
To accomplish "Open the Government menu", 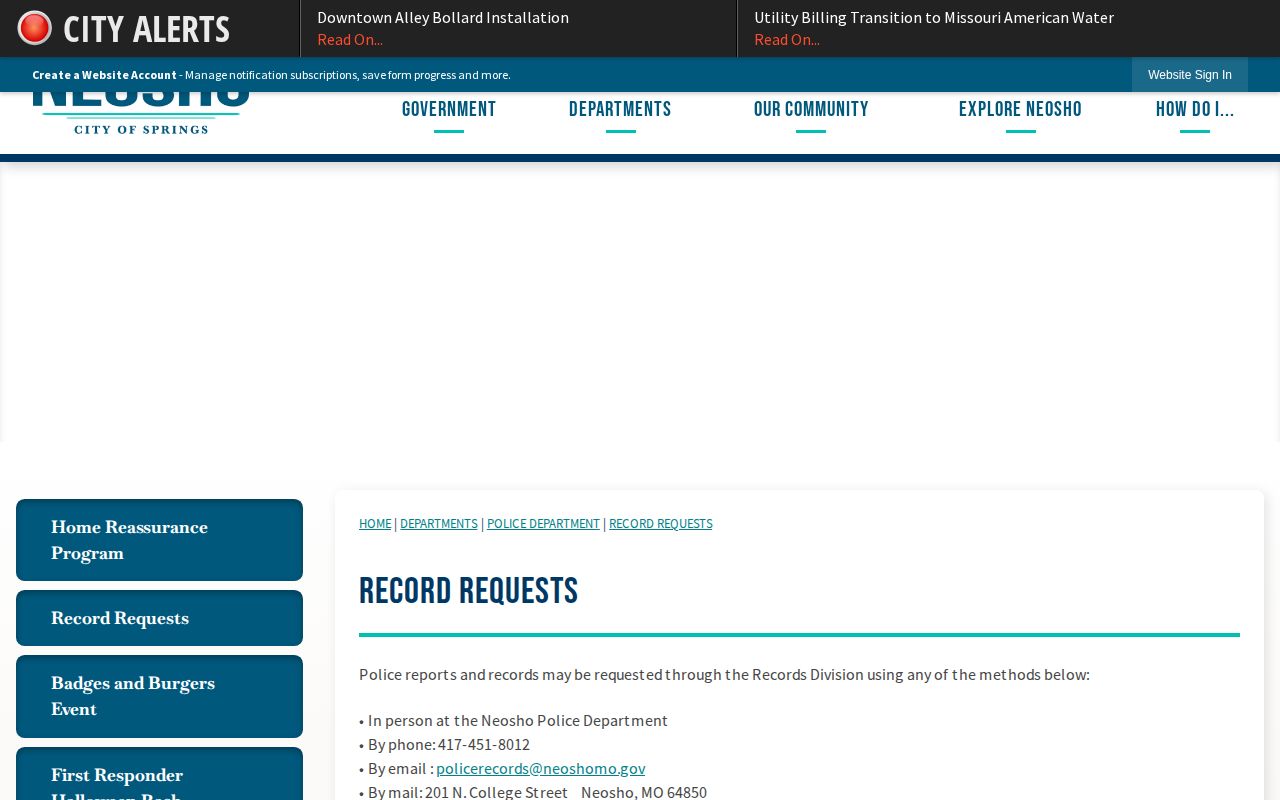I will point(449,110).
